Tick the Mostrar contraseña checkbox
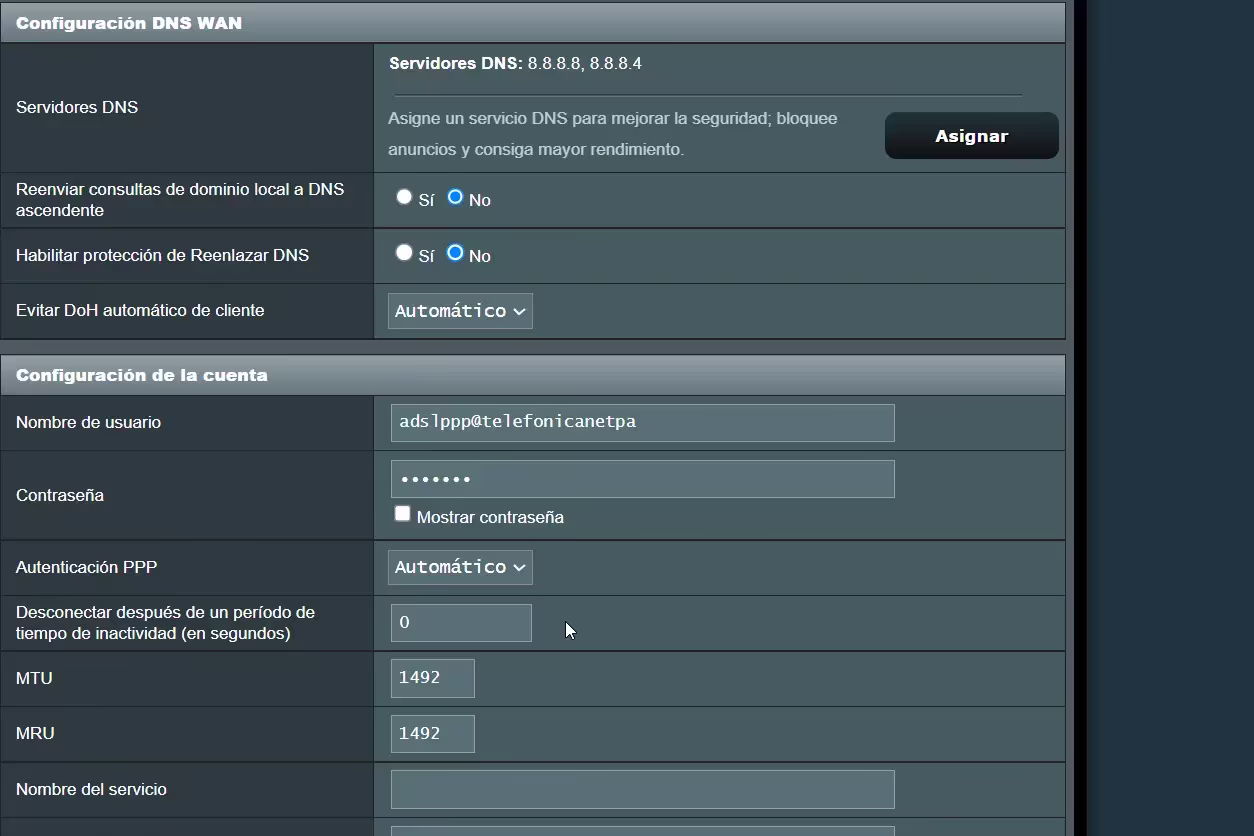1254x836 pixels. pos(402,514)
